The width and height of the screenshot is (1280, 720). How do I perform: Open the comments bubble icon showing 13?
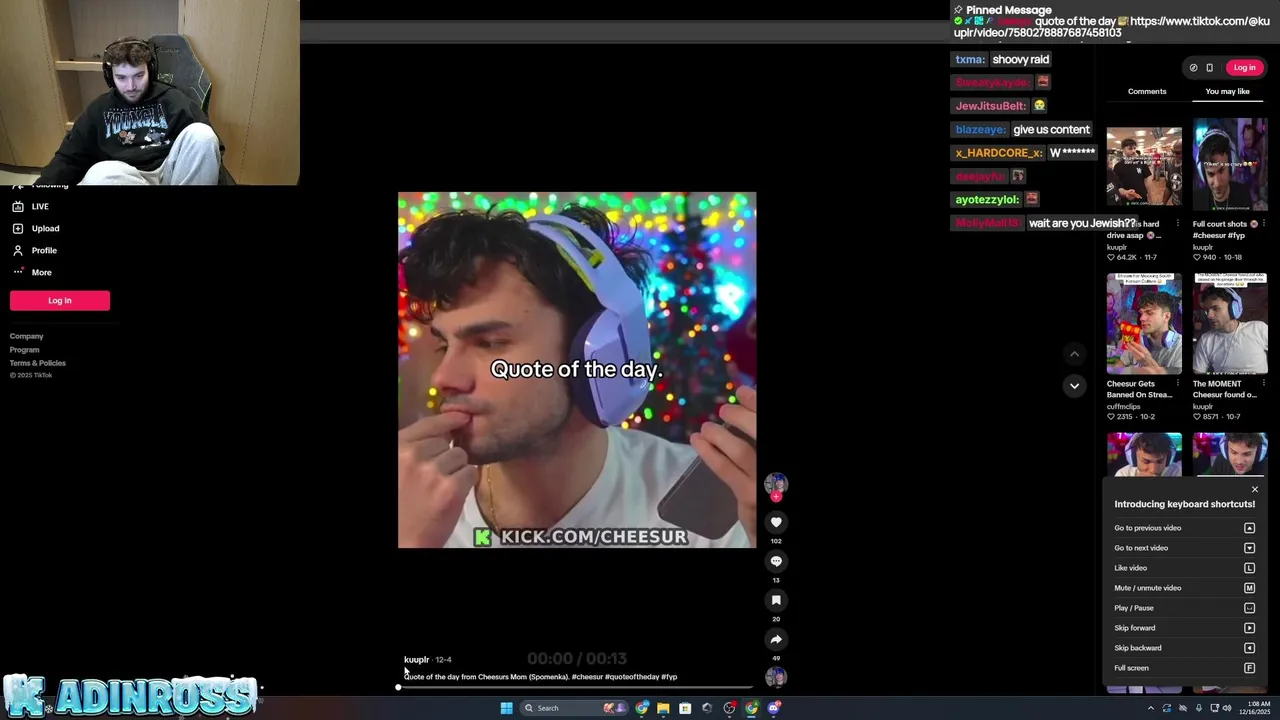[776, 561]
